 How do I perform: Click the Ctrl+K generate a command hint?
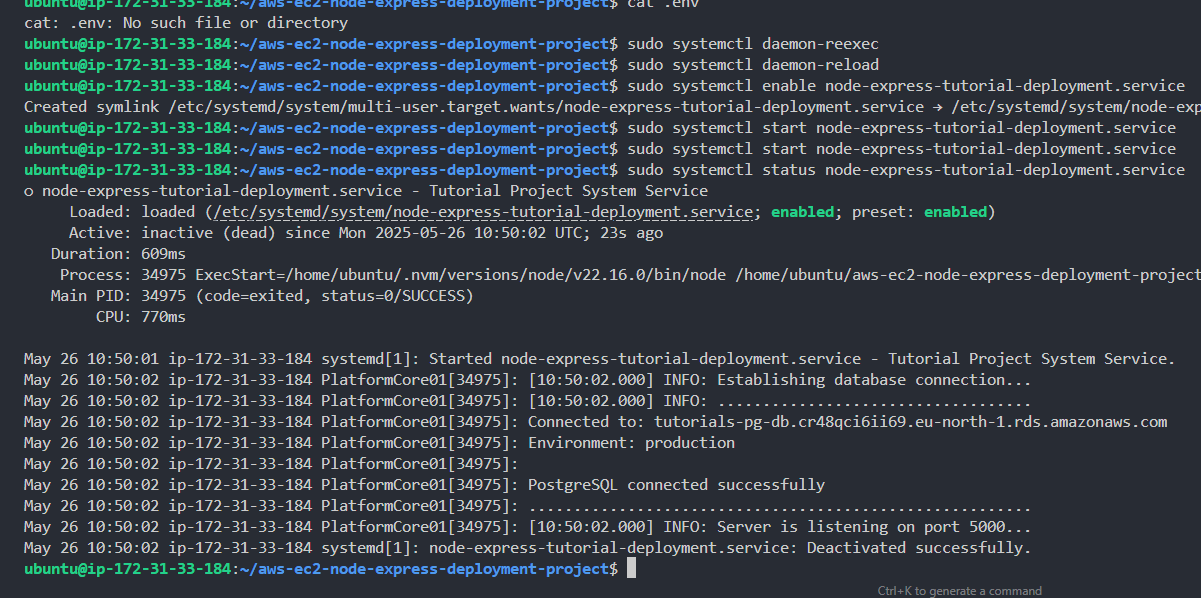(959, 590)
